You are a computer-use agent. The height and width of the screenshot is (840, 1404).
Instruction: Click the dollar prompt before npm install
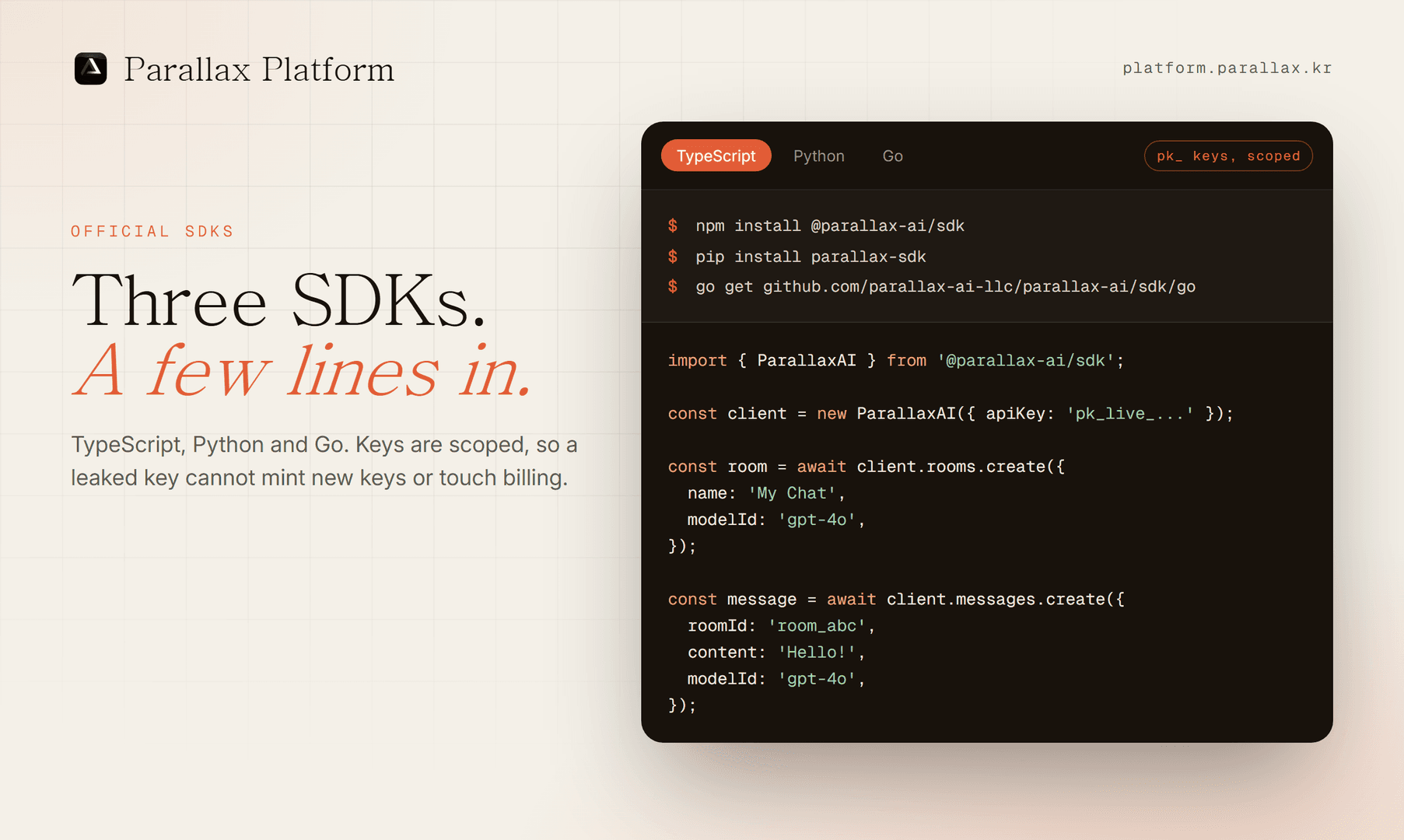pos(673,226)
